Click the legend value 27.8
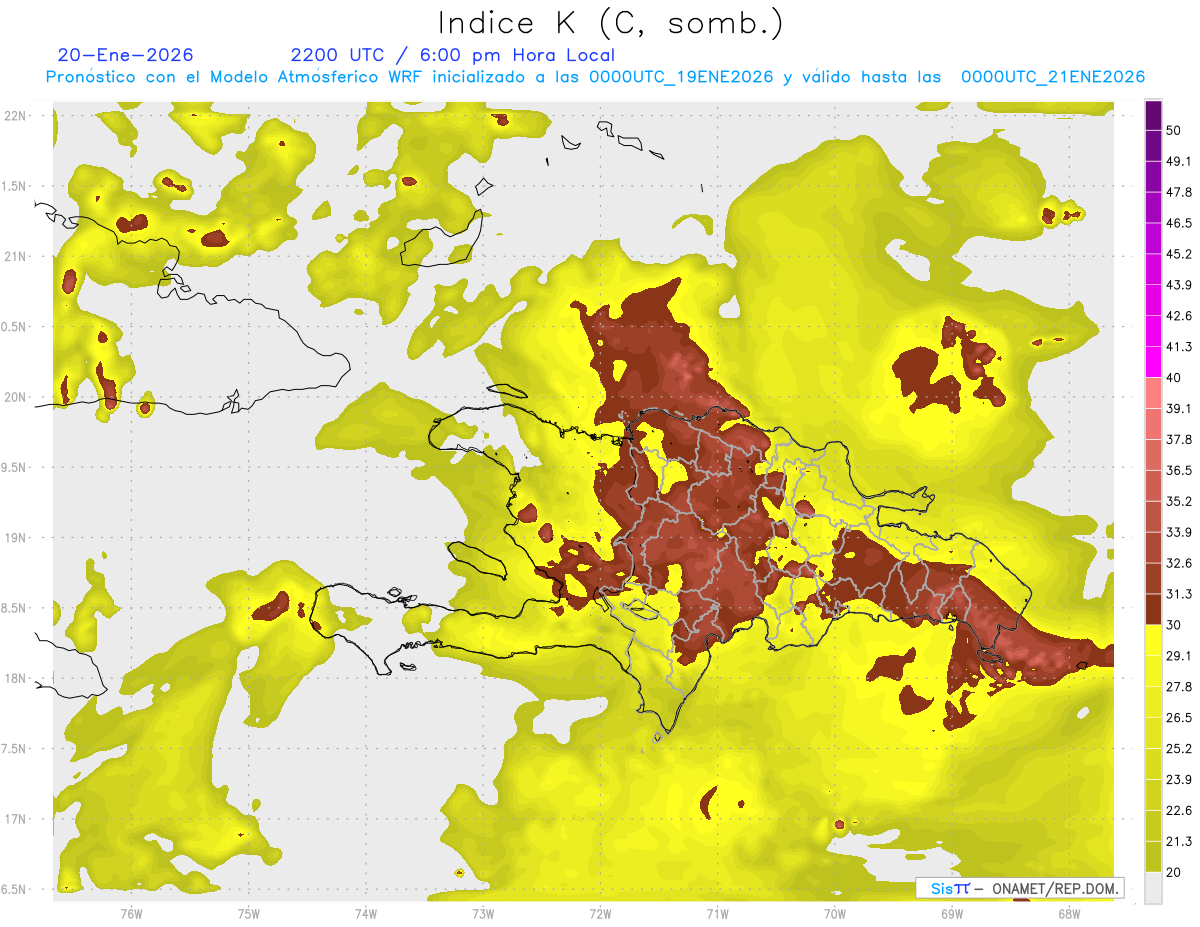 click(1179, 687)
